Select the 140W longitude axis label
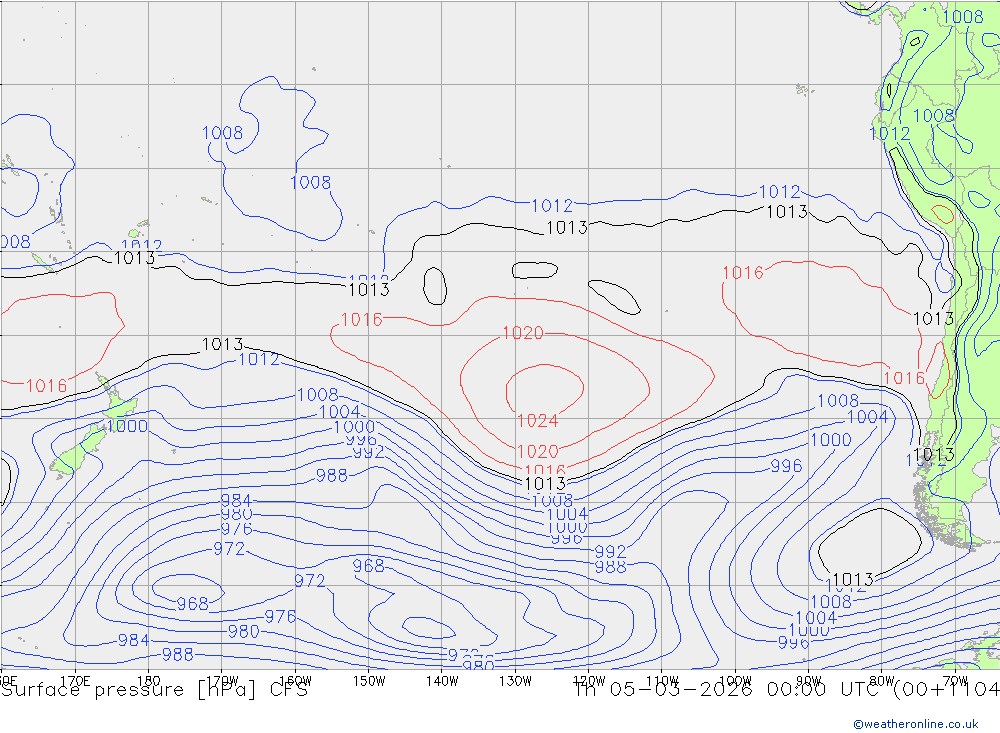1000x733 pixels. coord(442,681)
